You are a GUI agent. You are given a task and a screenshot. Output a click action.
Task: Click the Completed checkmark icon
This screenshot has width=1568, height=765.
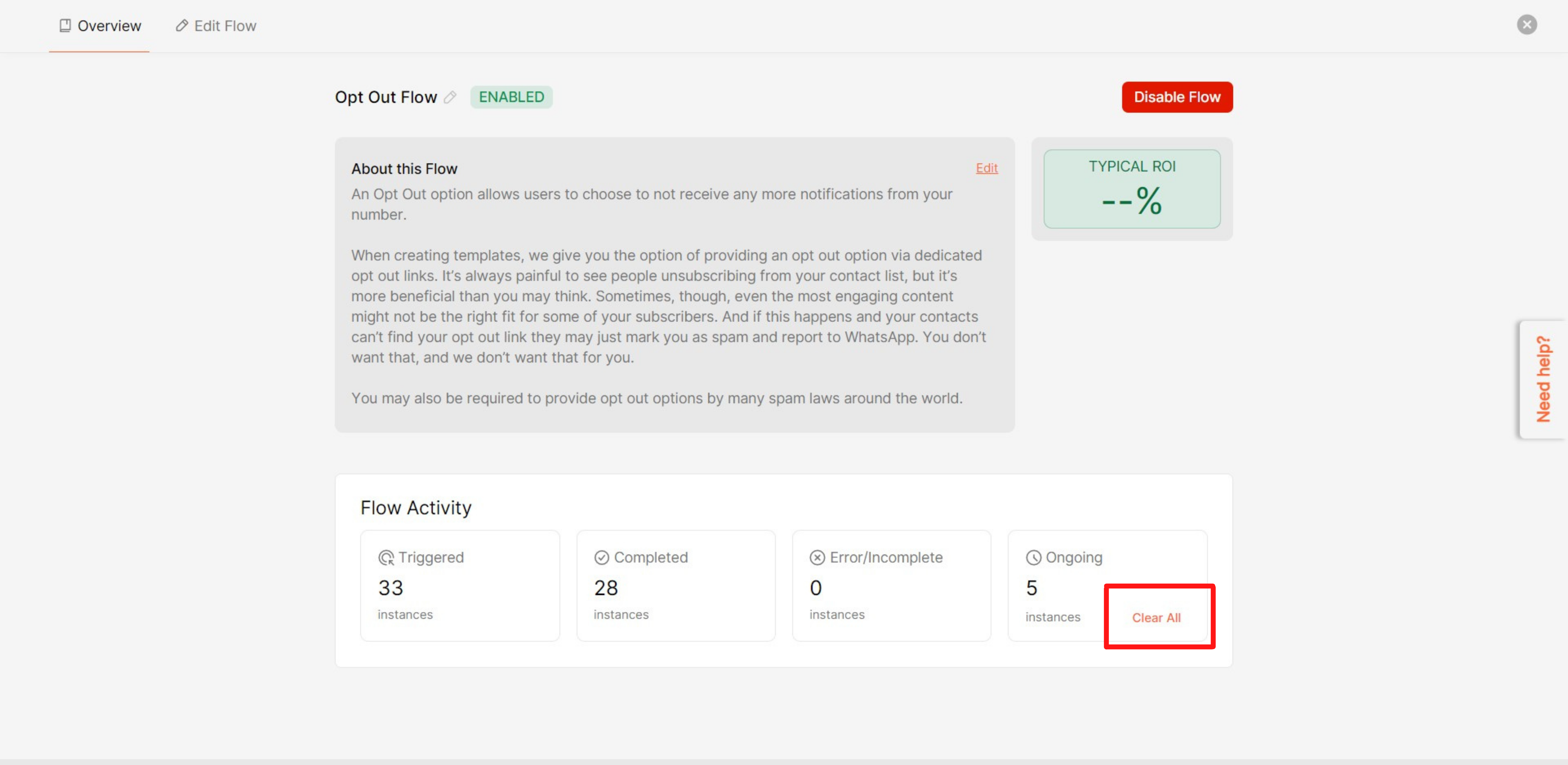(601, 558)
